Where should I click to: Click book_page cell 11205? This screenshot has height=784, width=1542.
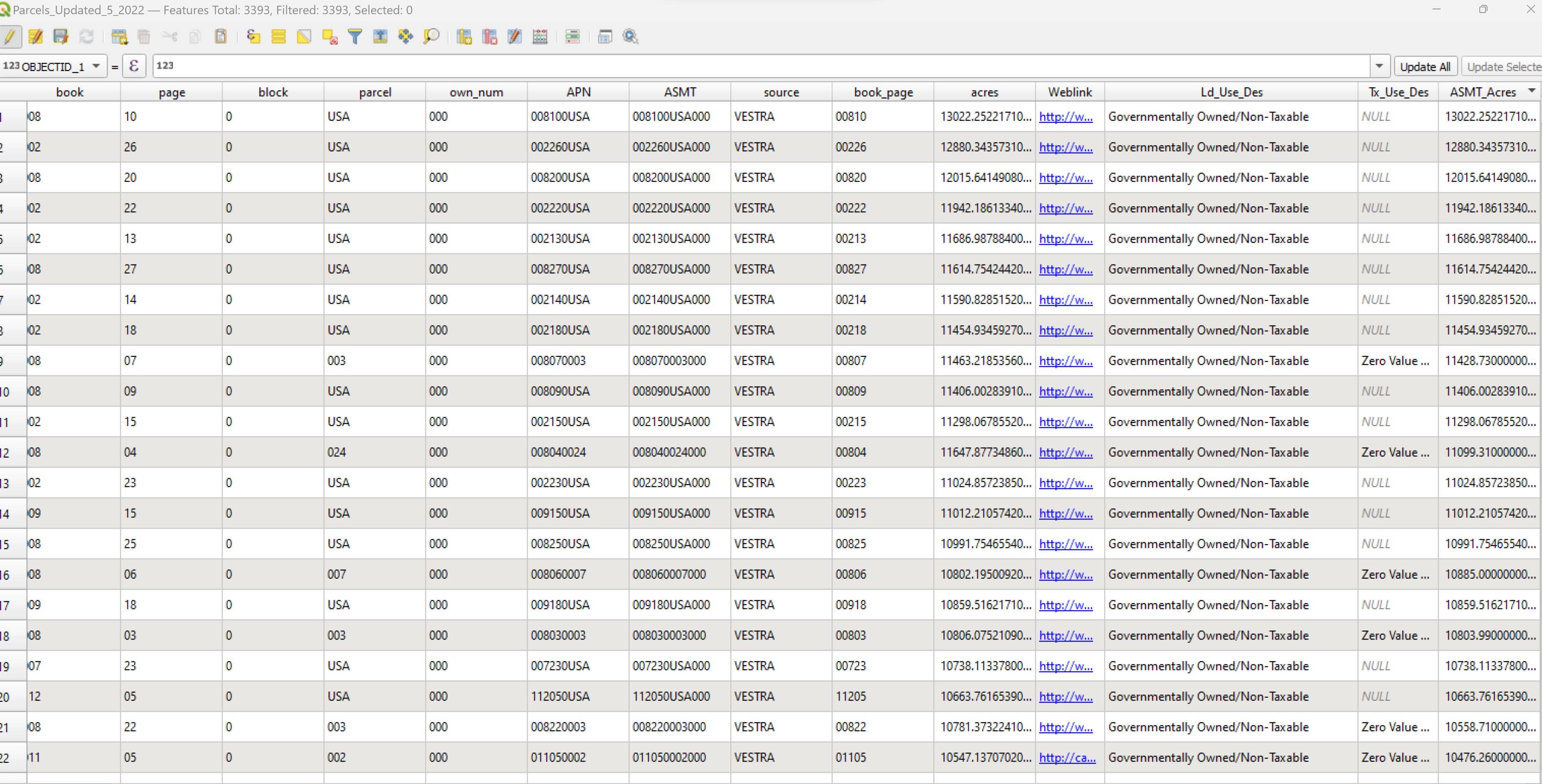click(x=883, y=697)
